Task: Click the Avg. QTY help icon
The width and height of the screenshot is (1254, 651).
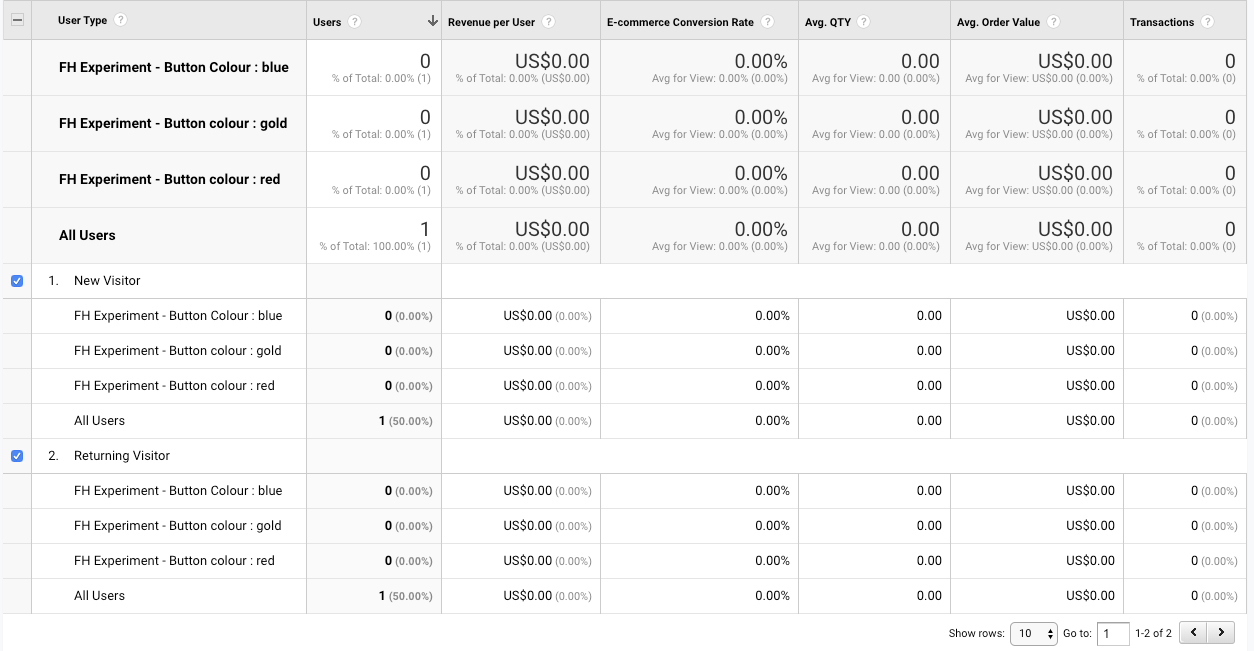Action: pyautogui.click(x=863, y=22)
